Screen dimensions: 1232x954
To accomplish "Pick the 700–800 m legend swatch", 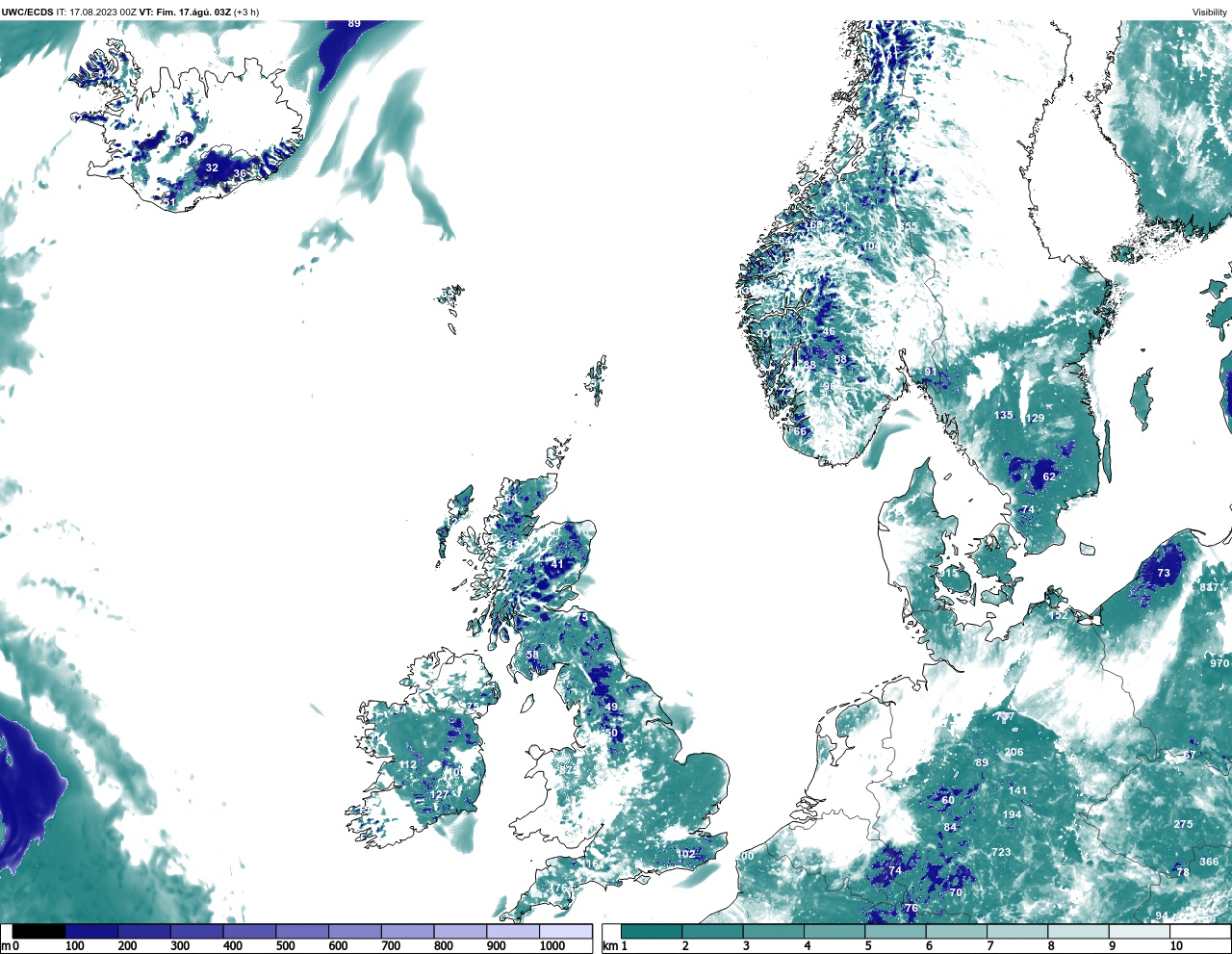I will [x=408, y=932].
